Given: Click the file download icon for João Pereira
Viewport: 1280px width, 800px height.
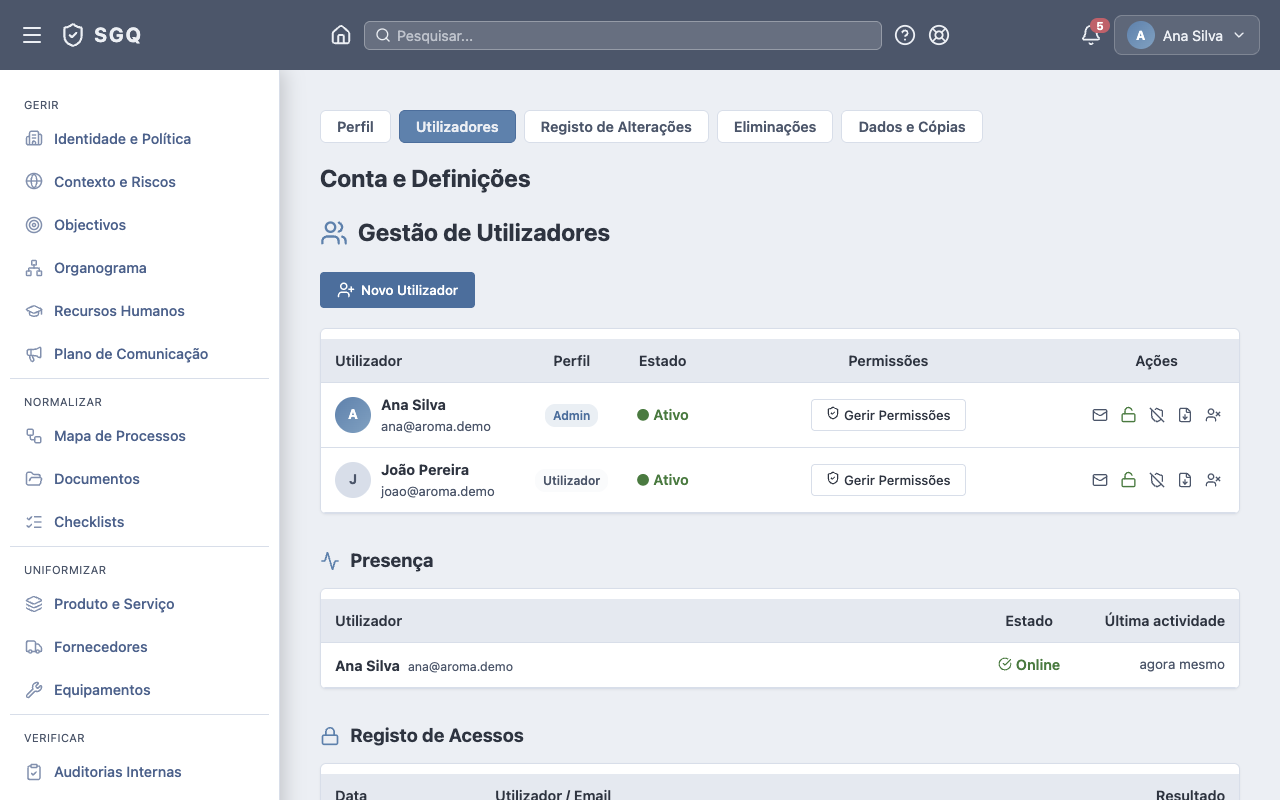Looking at the screenshot, I should (x=1185, y=480).
